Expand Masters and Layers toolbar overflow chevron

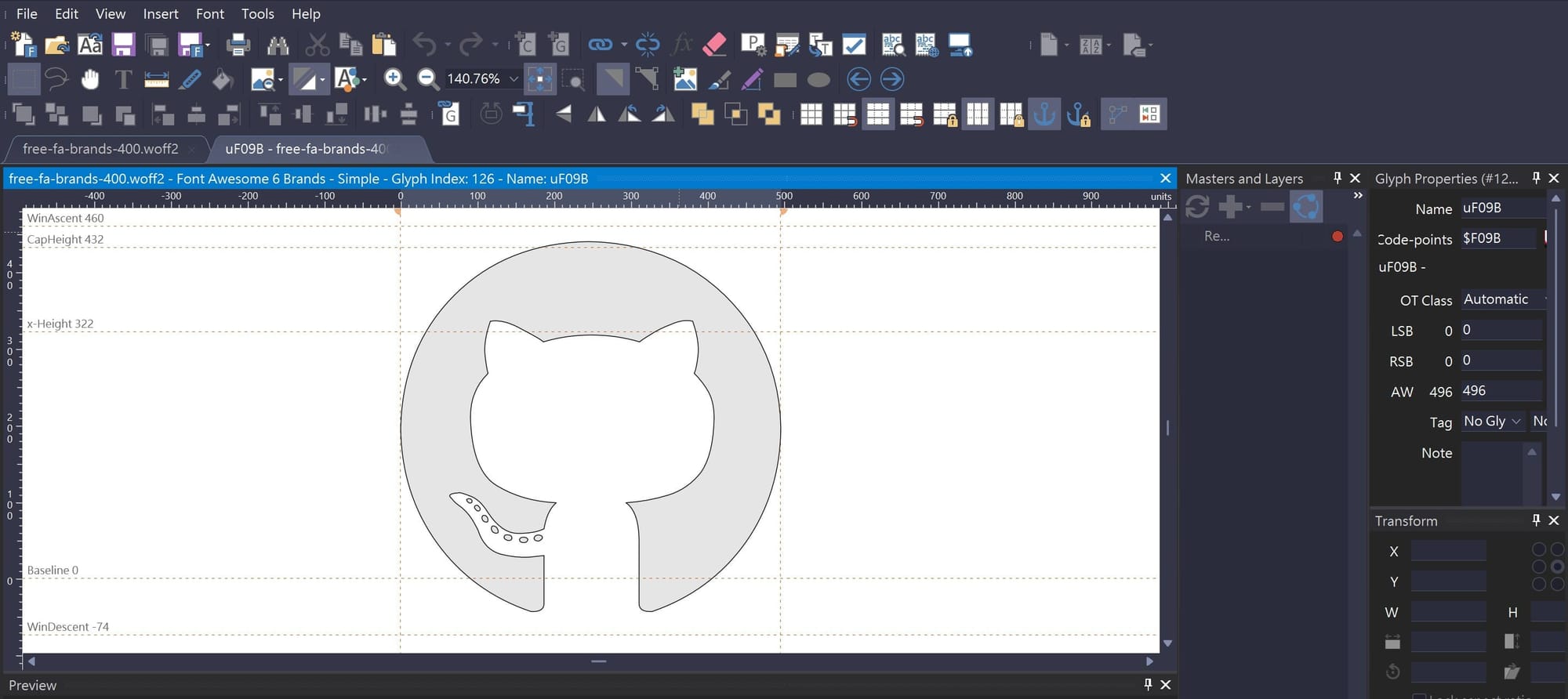pos(1358,196)
